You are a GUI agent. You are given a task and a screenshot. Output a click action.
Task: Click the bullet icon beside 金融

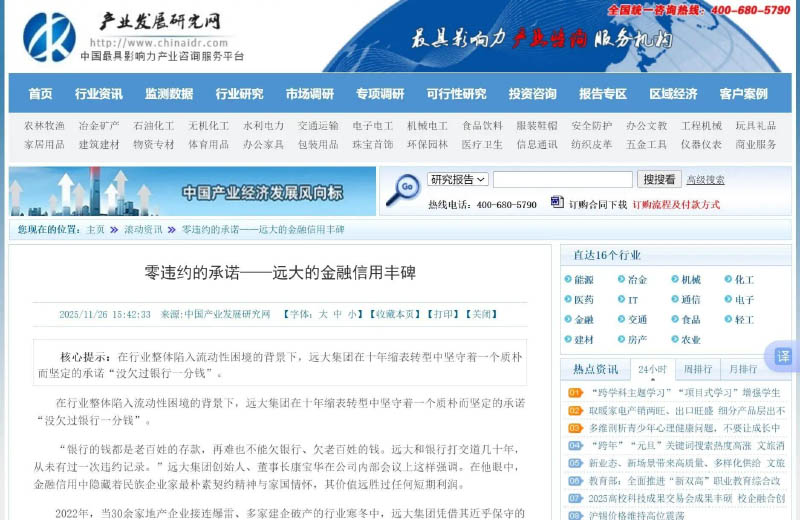click(x=567, y=320)
